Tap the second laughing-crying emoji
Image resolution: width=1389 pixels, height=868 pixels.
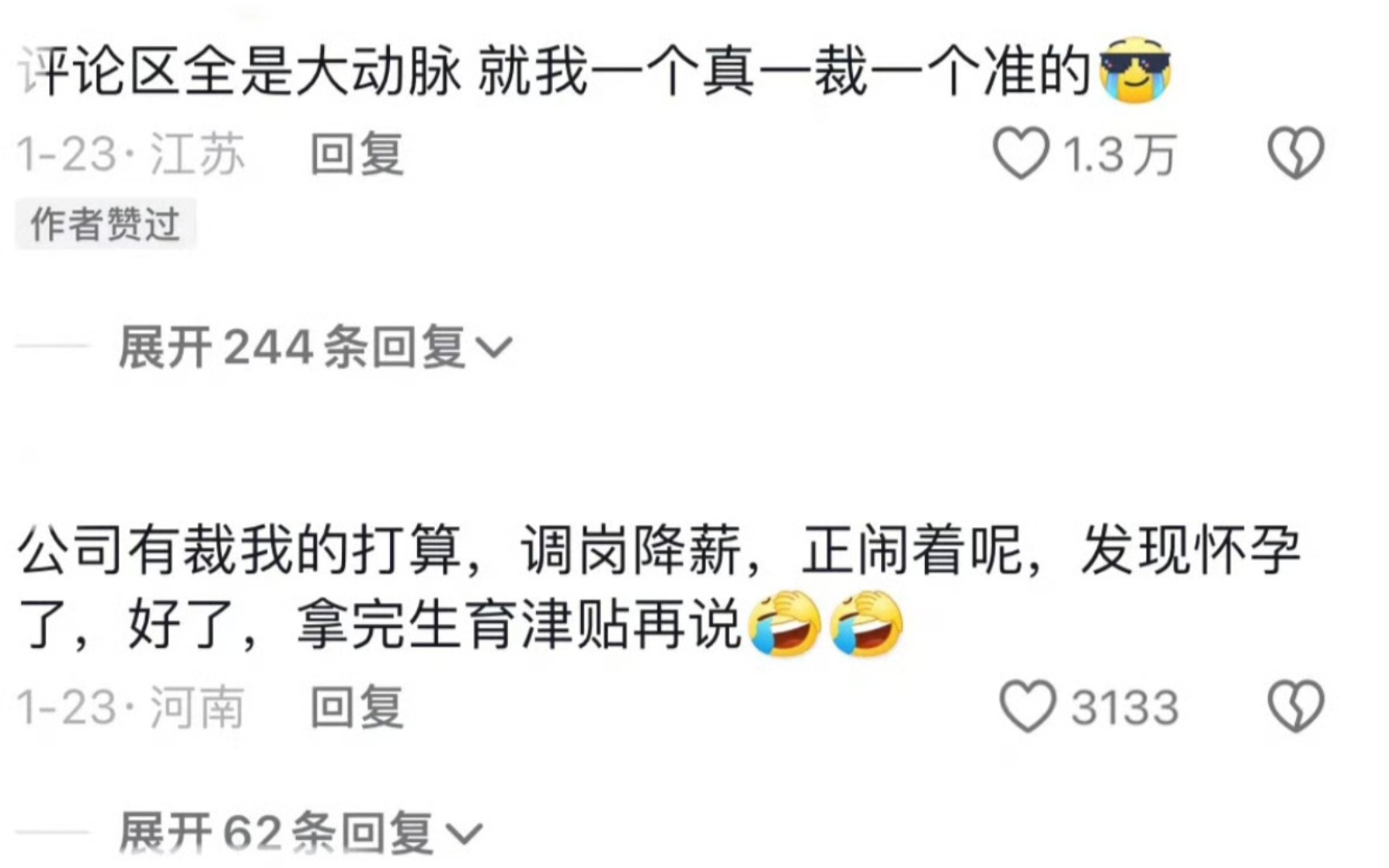866,624
